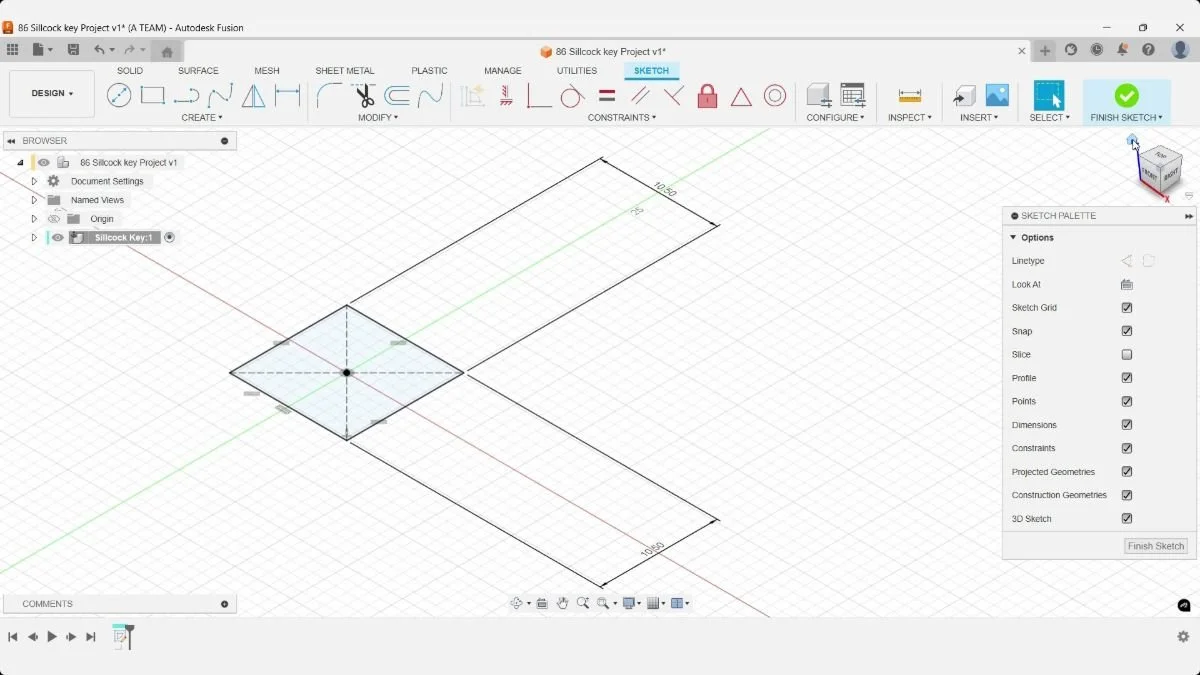Activate the Select window tool

(1049, 96)
